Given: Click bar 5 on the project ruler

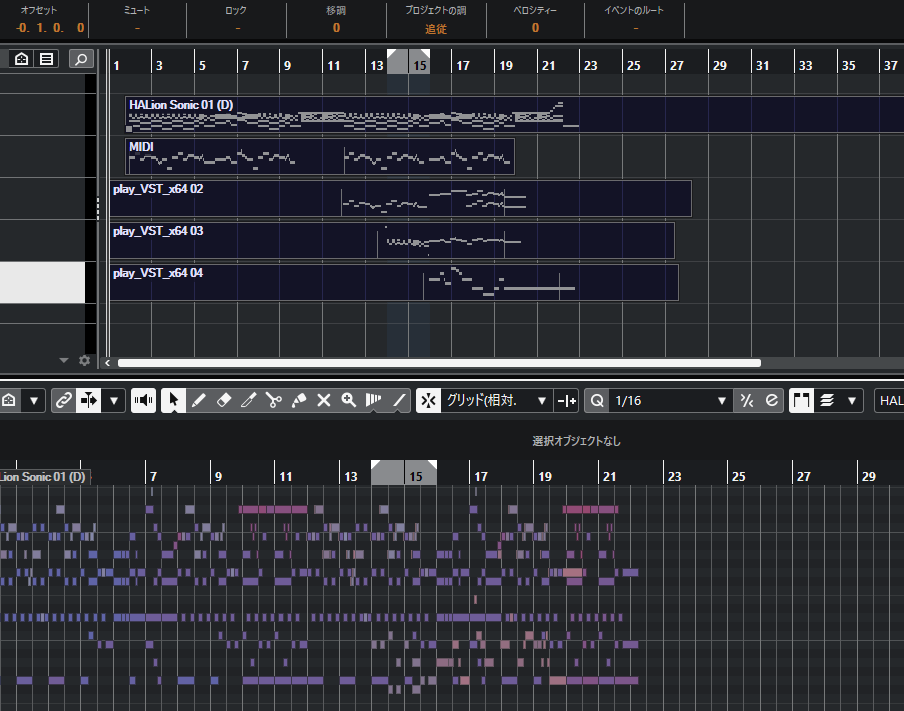Looking at the screenshot, I should click(x=202, y=65).
